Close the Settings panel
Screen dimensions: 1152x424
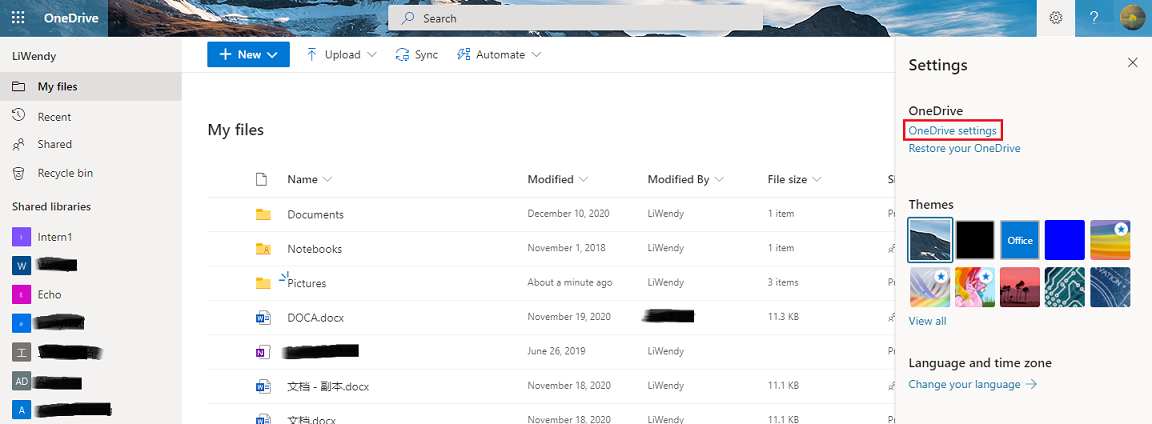click(x=1132, y=63)
